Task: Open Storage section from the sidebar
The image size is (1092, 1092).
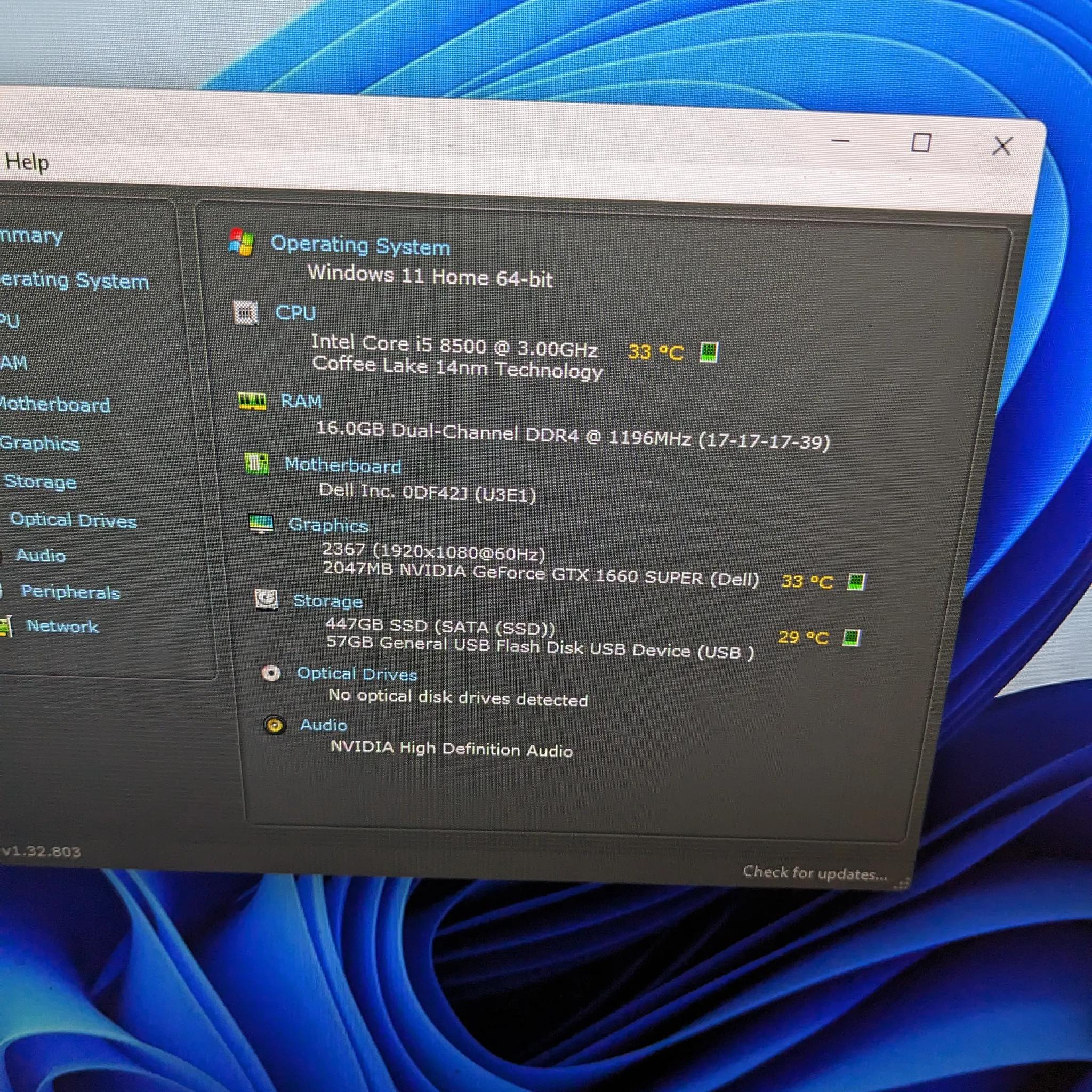Action: [40, 482]
